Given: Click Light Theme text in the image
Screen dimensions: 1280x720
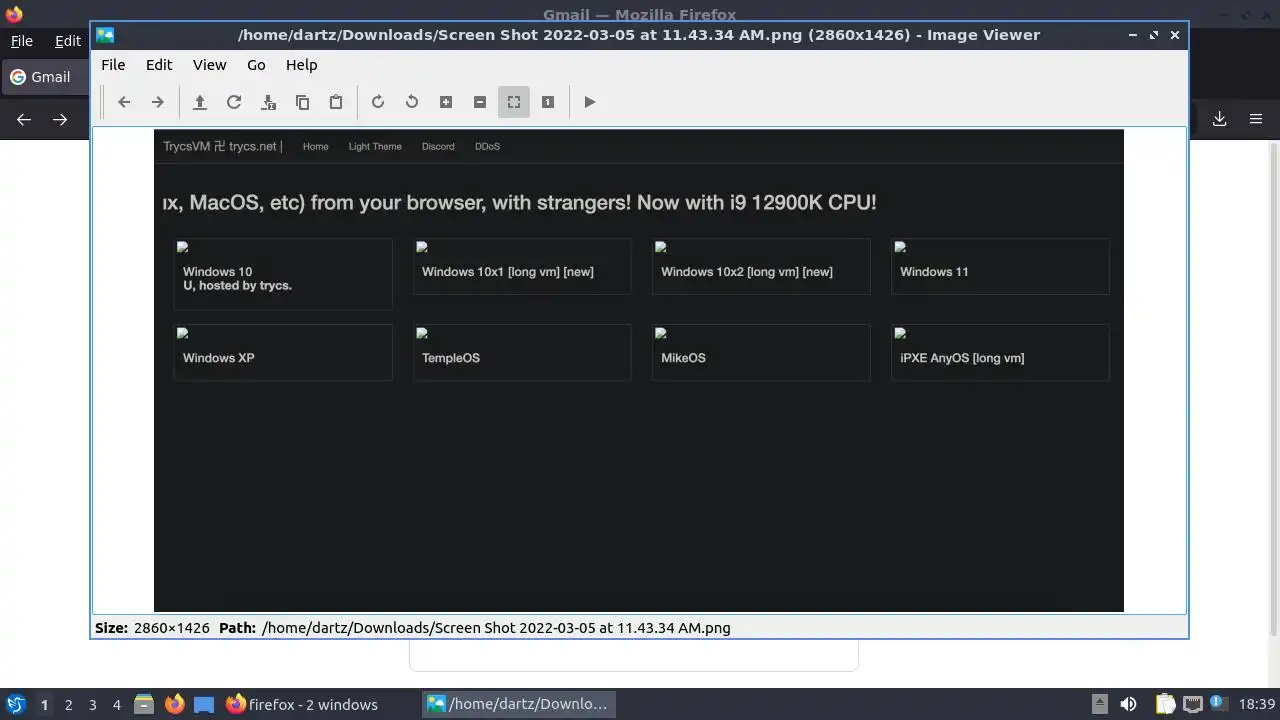Looking at the screenshot, I should (x=375, y=146).
